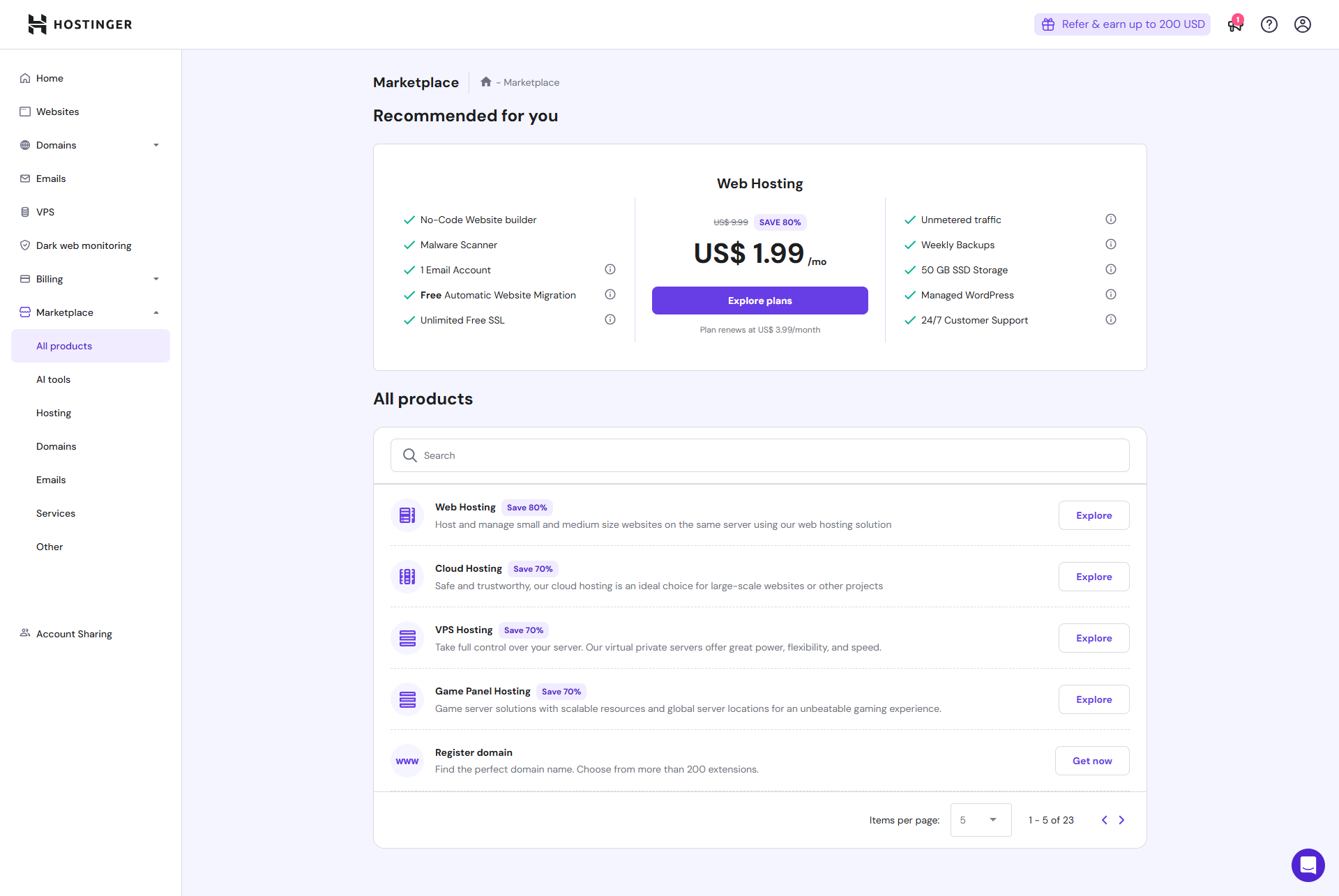Go to next page of products
The height and width of the screenshot is (896, 1339).
click(1121, 820)
